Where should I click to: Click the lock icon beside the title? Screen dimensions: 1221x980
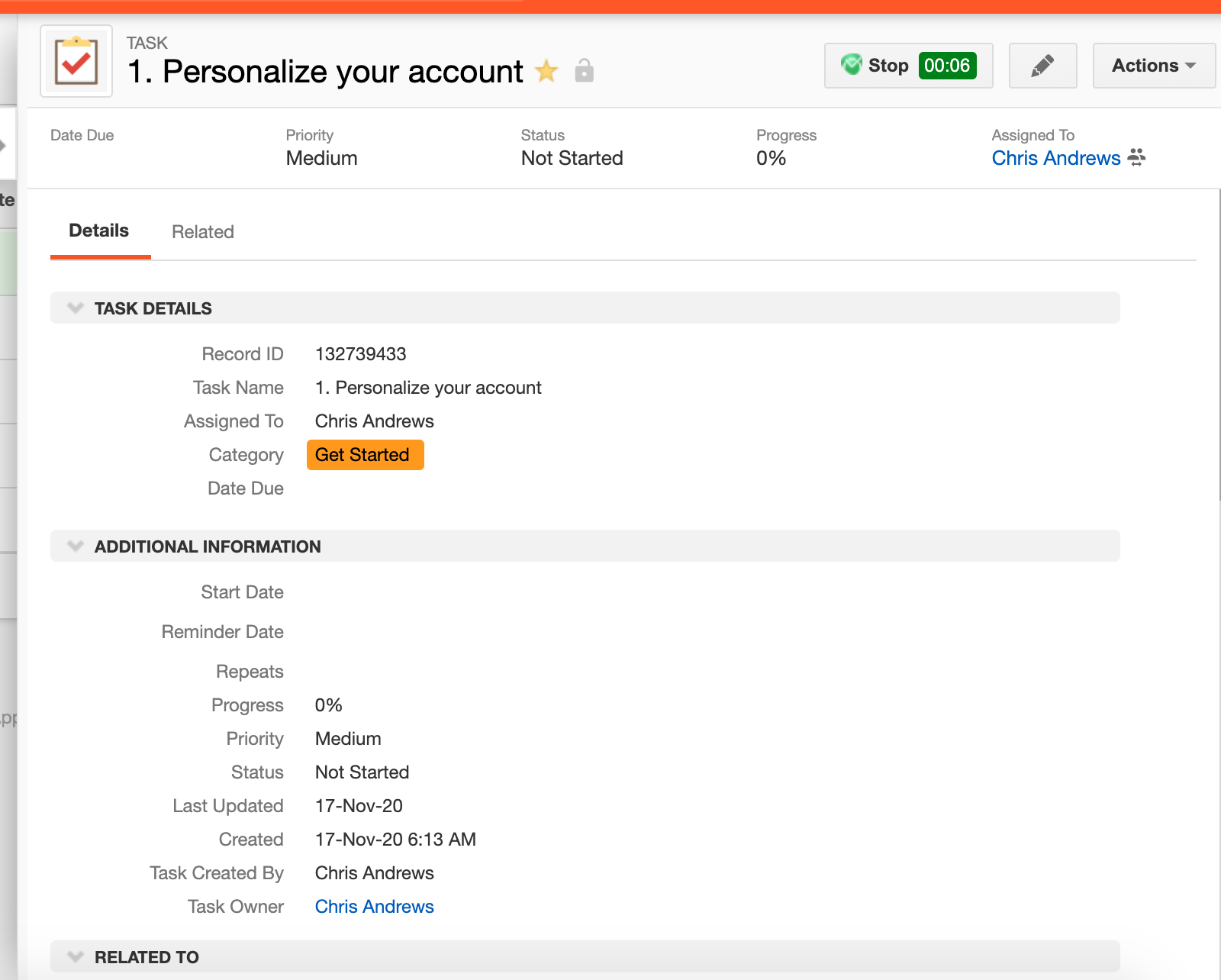pyautogui.click(x=584, y=71)
